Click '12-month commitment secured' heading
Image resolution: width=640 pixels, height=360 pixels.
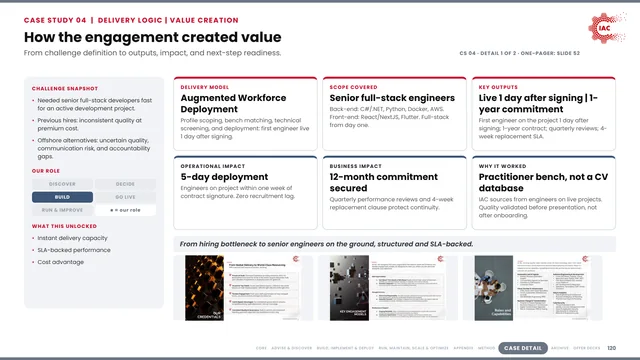(x=383, y=182)
